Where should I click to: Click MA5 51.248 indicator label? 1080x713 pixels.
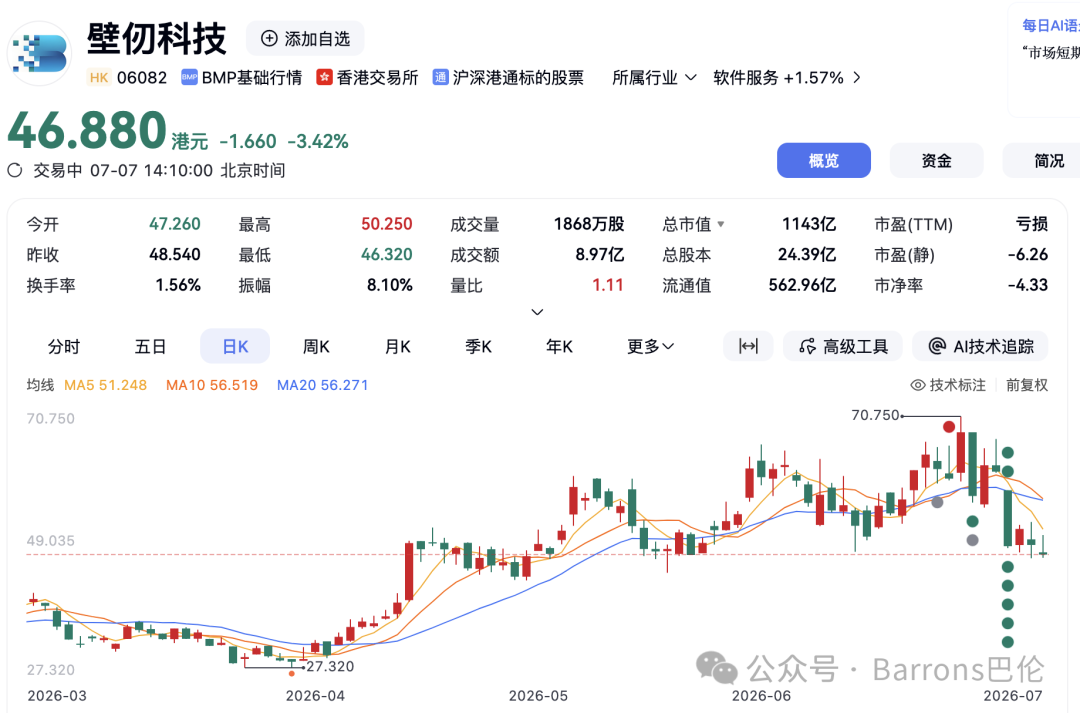[105, 385]
